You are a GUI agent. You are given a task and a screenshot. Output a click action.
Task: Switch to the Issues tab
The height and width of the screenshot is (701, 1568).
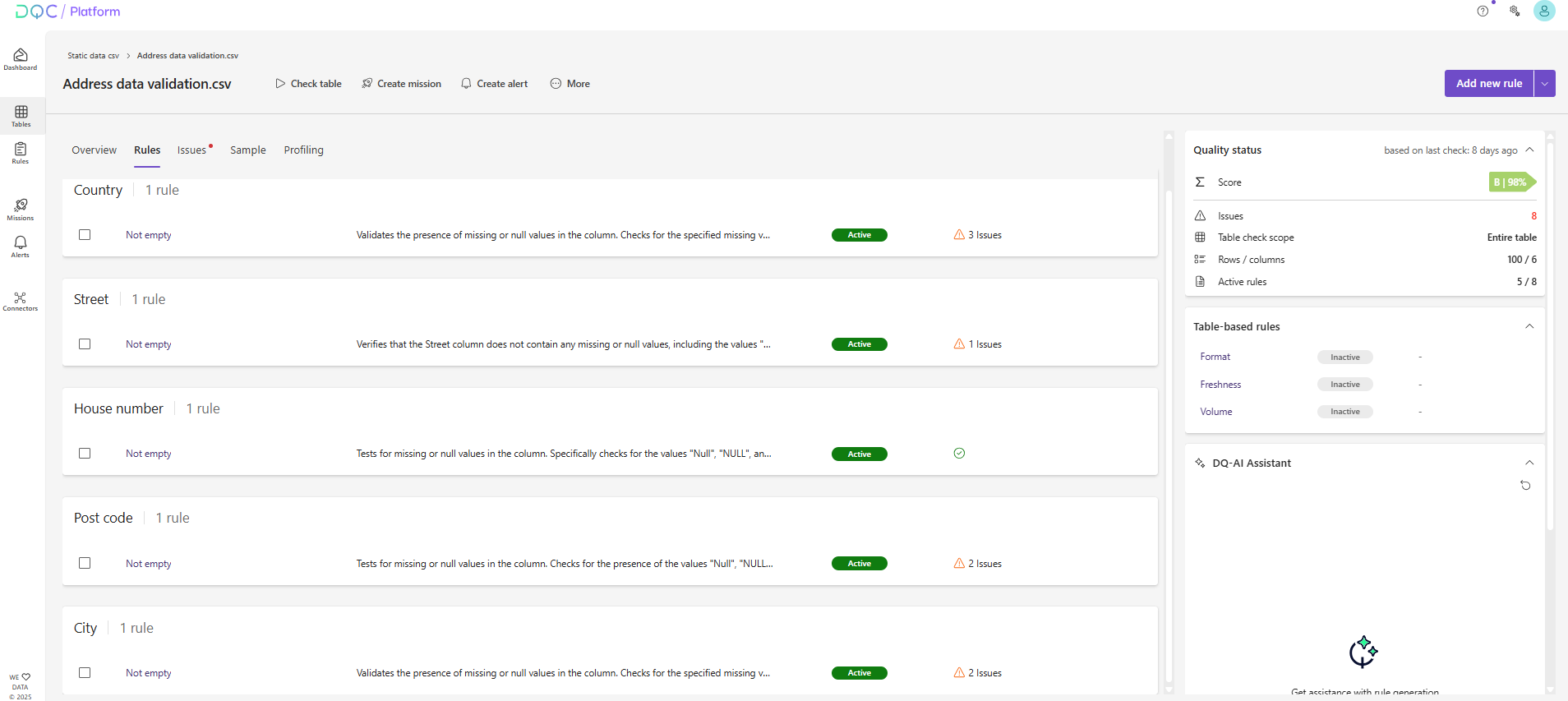click(x=192, y=150)
